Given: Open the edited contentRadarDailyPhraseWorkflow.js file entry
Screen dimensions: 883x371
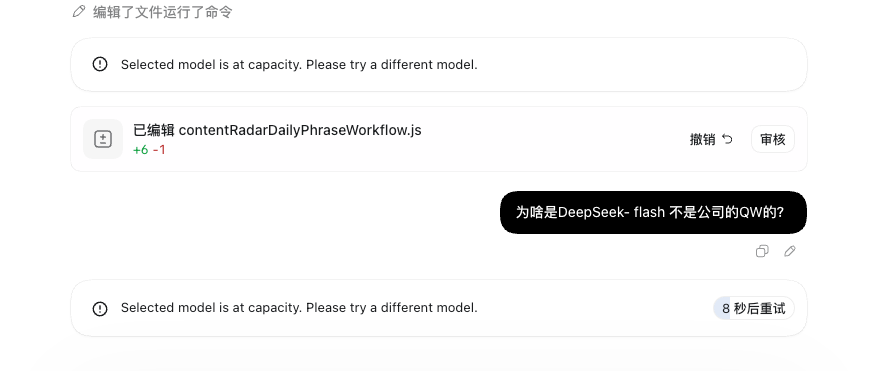Looking at the screenshot, I should (277, 130).
